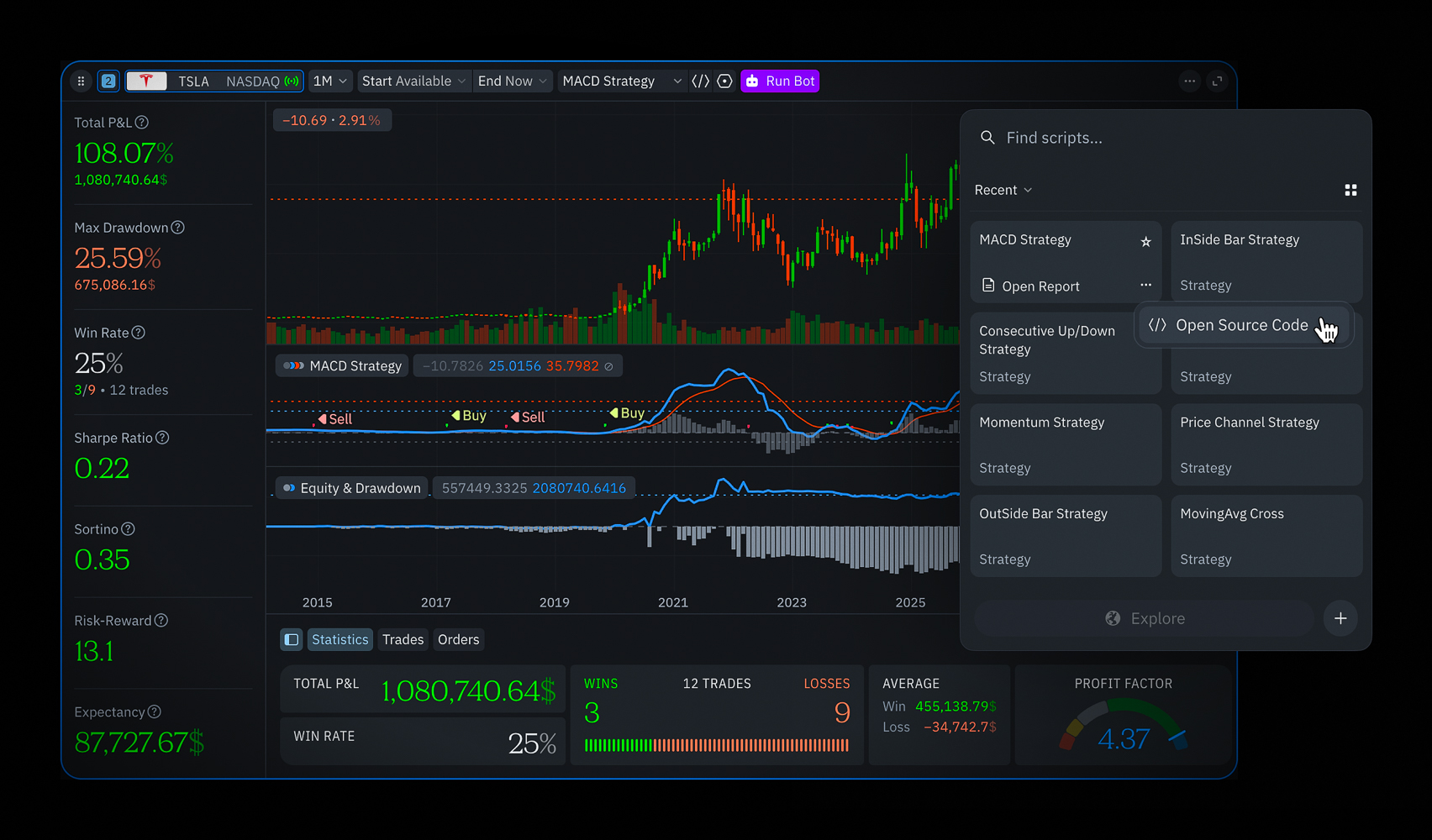Image resolution: width=1432 pixels, height=840 pixels.
Task: Click the Max Drawdown help icon
Action: (x=177, y=228)
